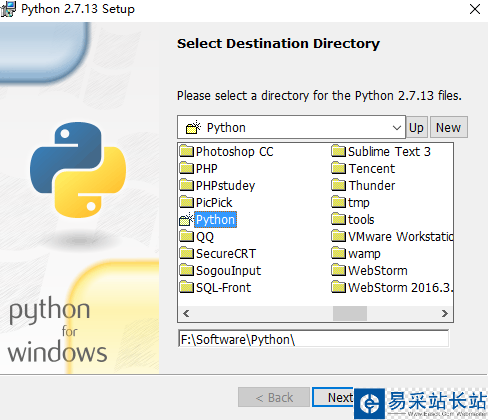Select the "SecureCRT" folder name

tap(226, 254)
